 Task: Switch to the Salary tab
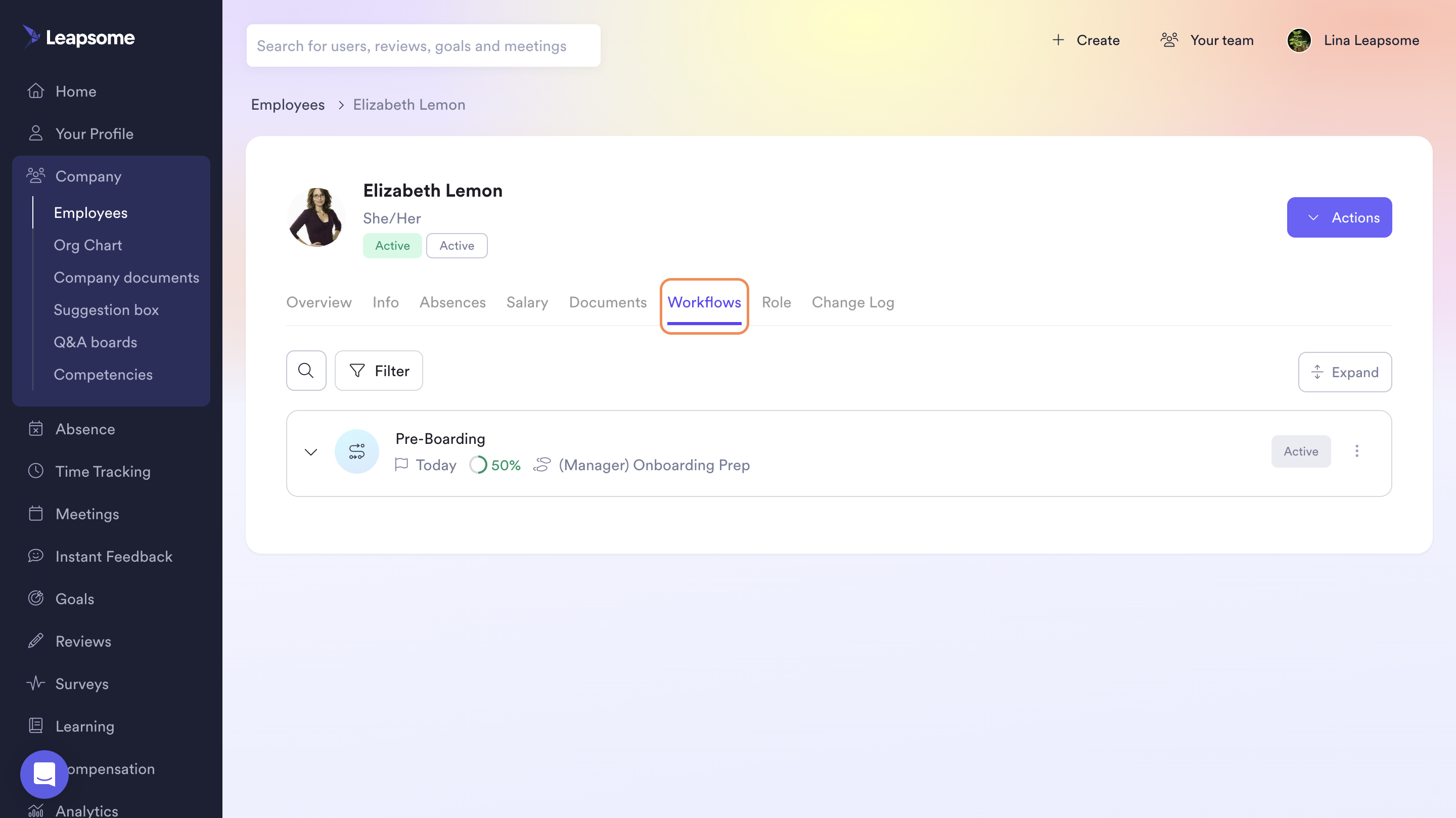[x=527, y=302]
